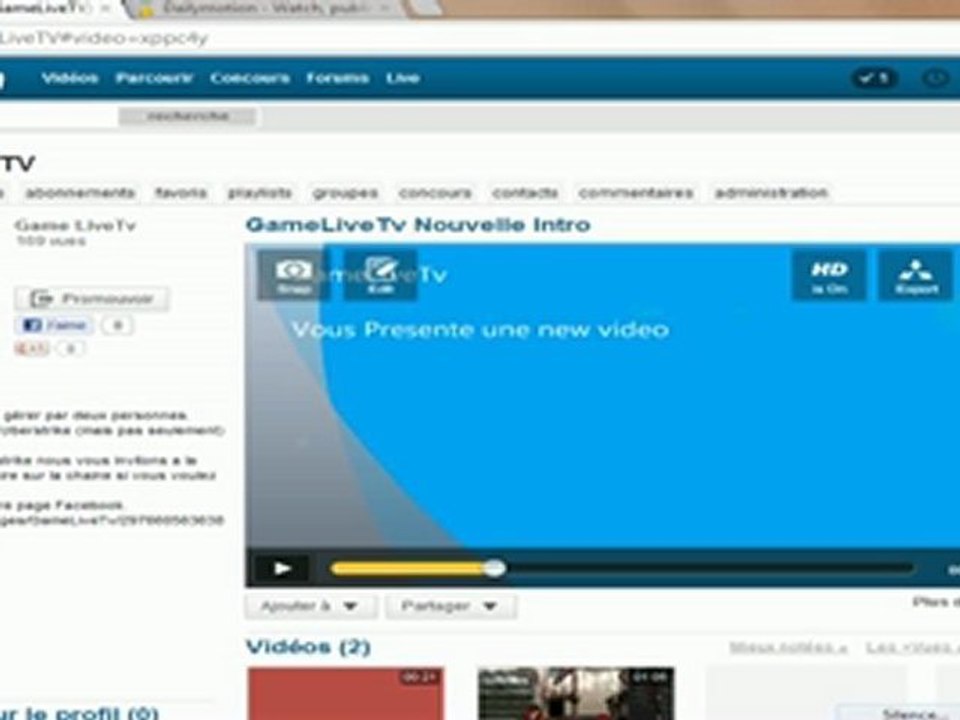
Task: Switch to the abonnements tab
Action: 80,193
